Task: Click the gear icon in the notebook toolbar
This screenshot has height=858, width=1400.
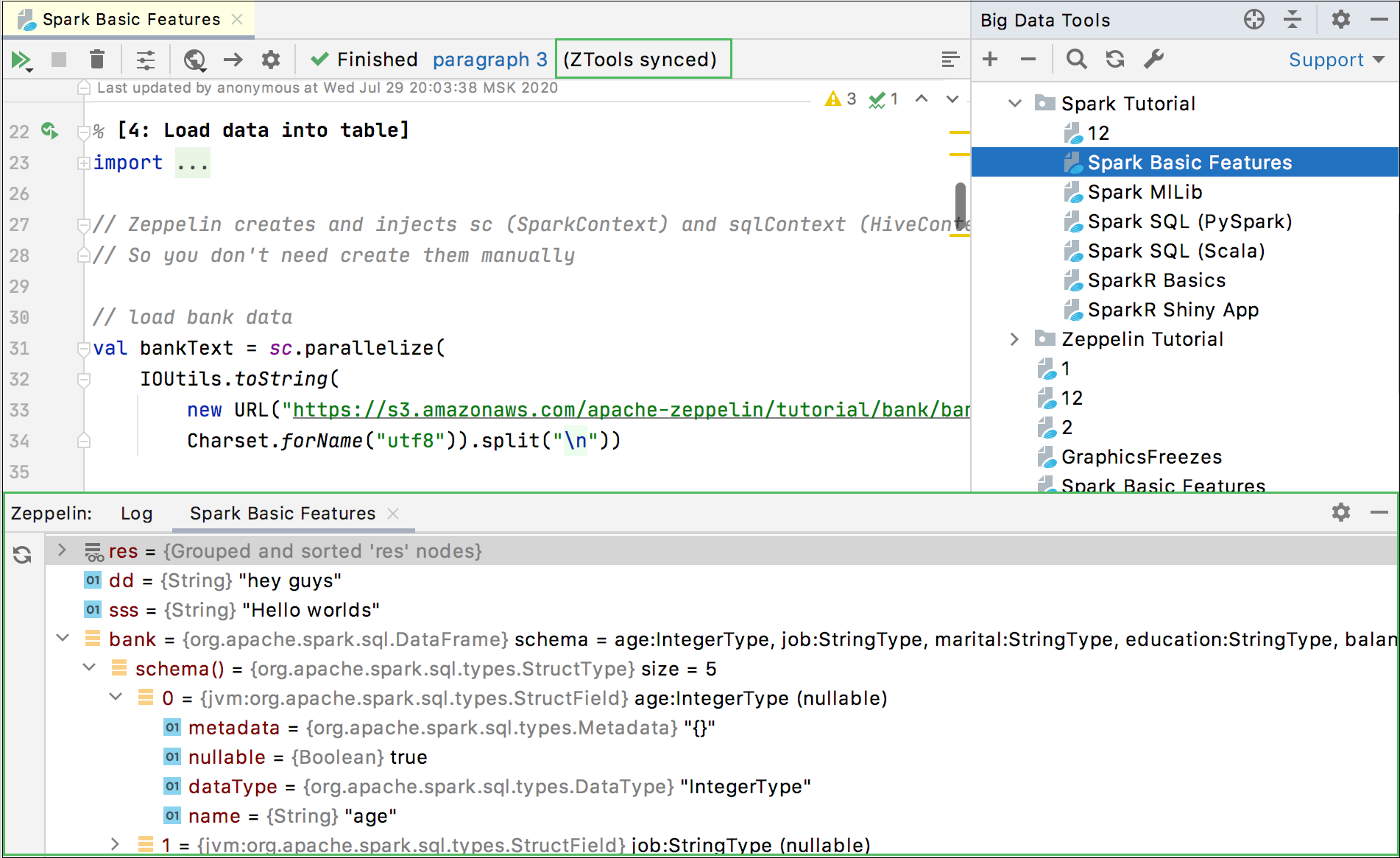Action: 271,60
